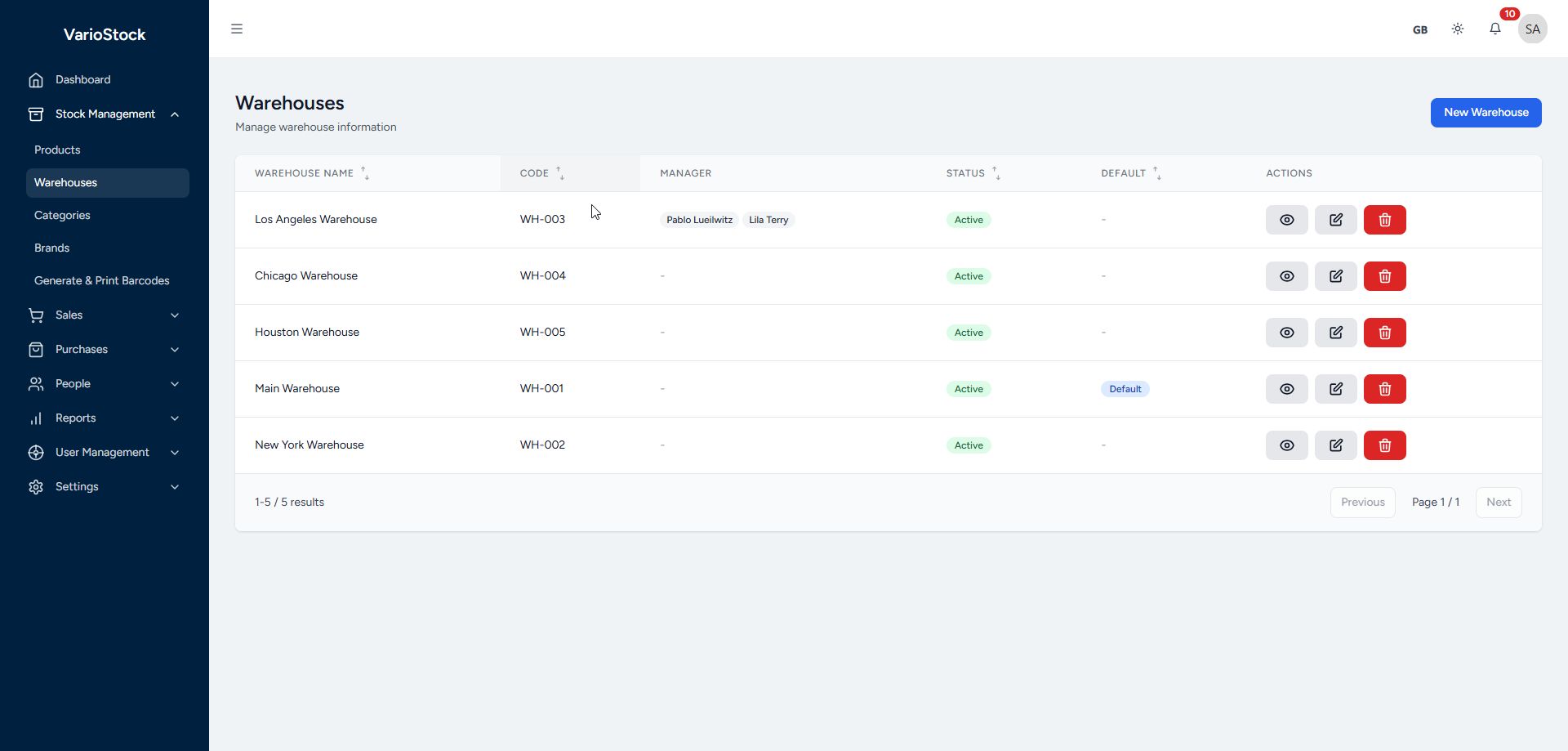This screenshot has width=1568, height=751.
Task: Click the Sales cart icon
Action: click(x=36, y=315)
